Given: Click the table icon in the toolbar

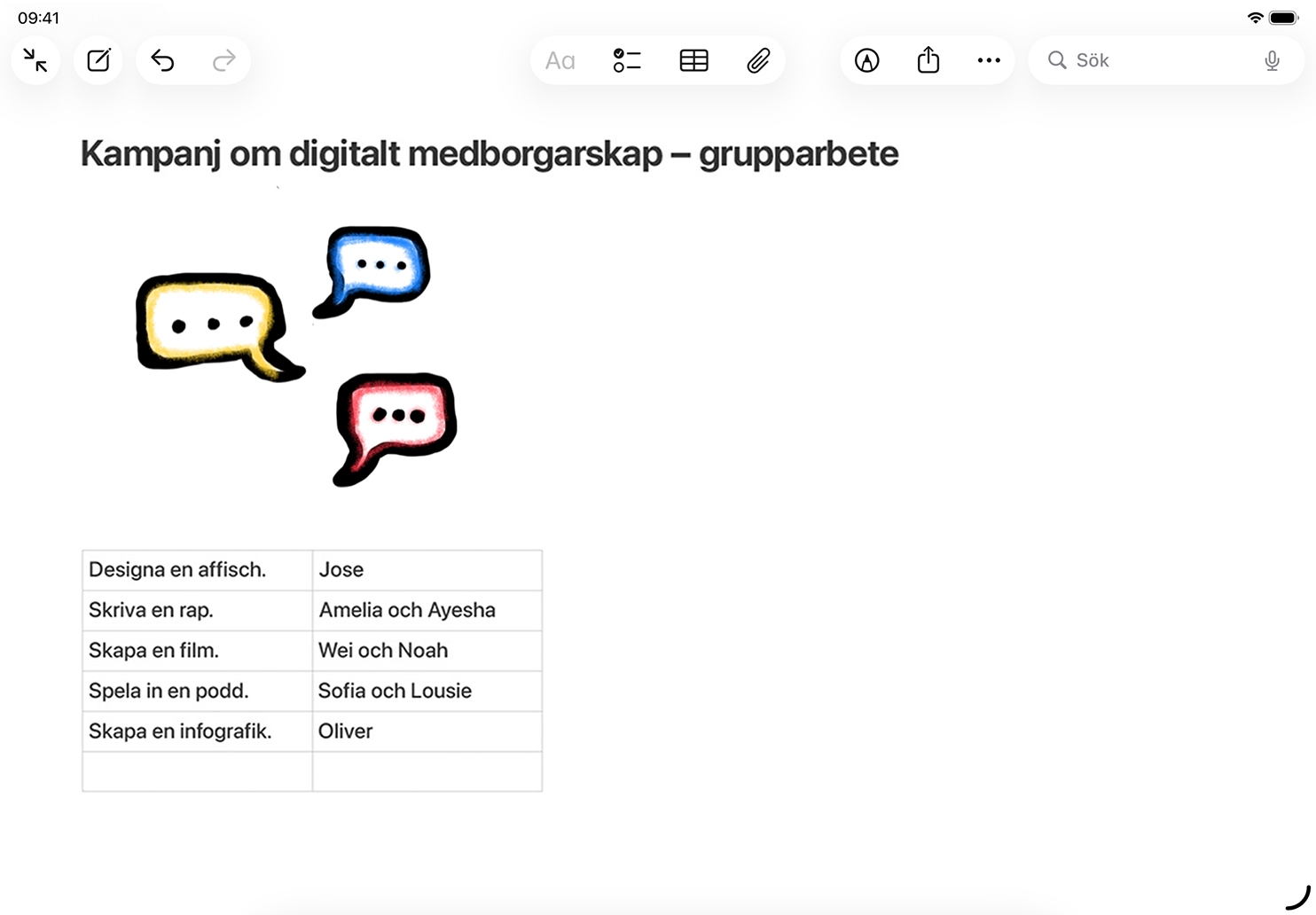Looking at the screenshot, I should point(693,60).
